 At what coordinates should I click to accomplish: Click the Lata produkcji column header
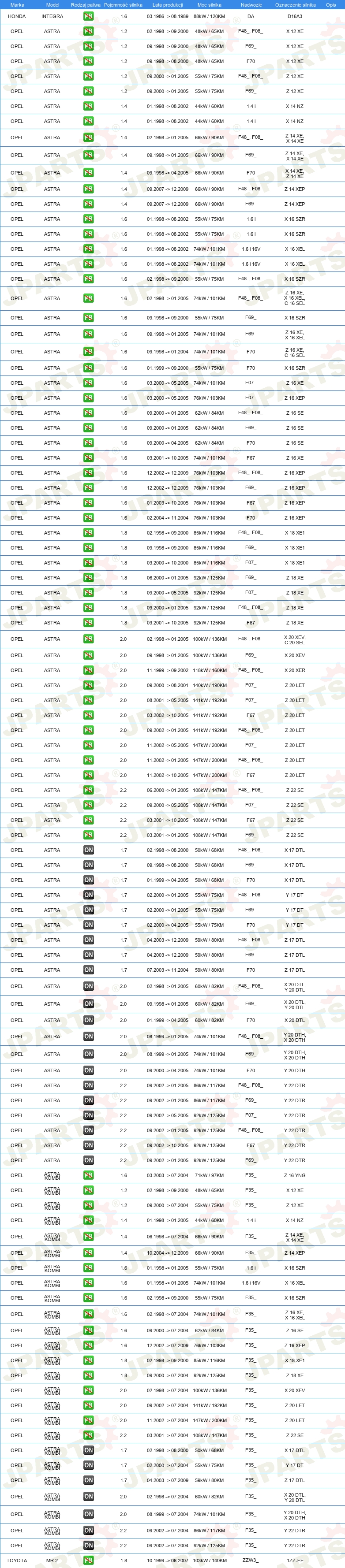click(168, 5)
